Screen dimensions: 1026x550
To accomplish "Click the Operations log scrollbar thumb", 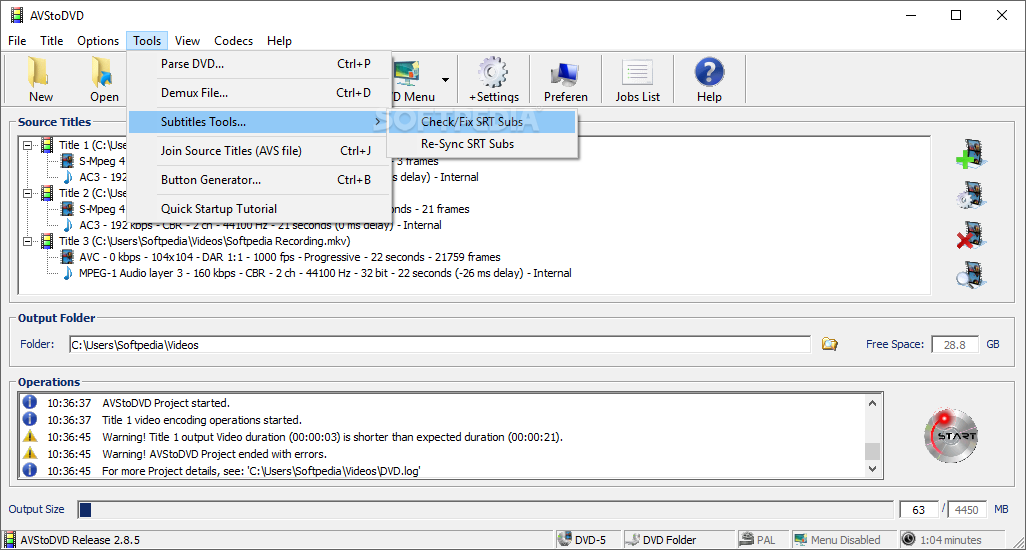I will tap(872, 451).
